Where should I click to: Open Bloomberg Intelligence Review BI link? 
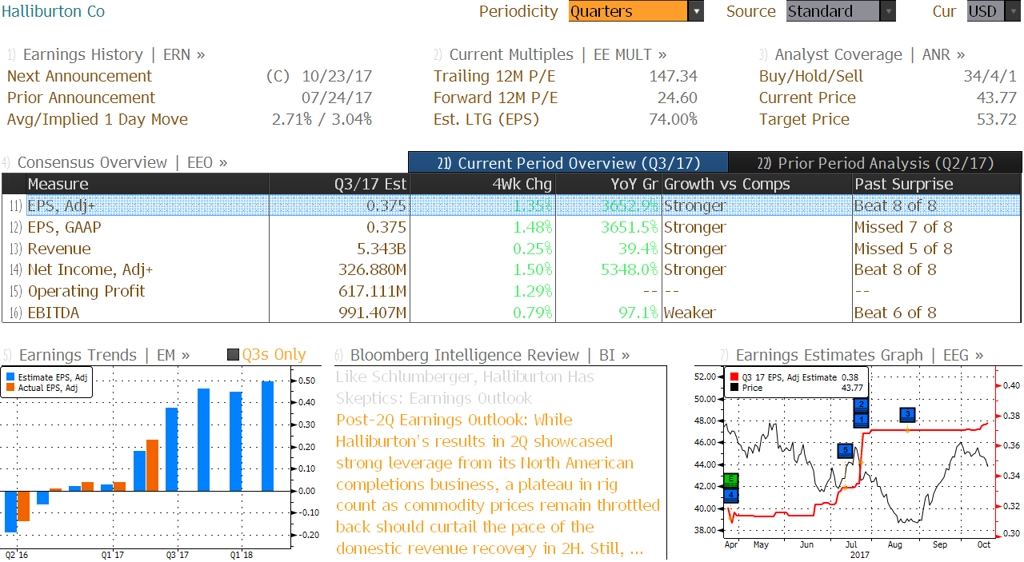coord(490,355)
